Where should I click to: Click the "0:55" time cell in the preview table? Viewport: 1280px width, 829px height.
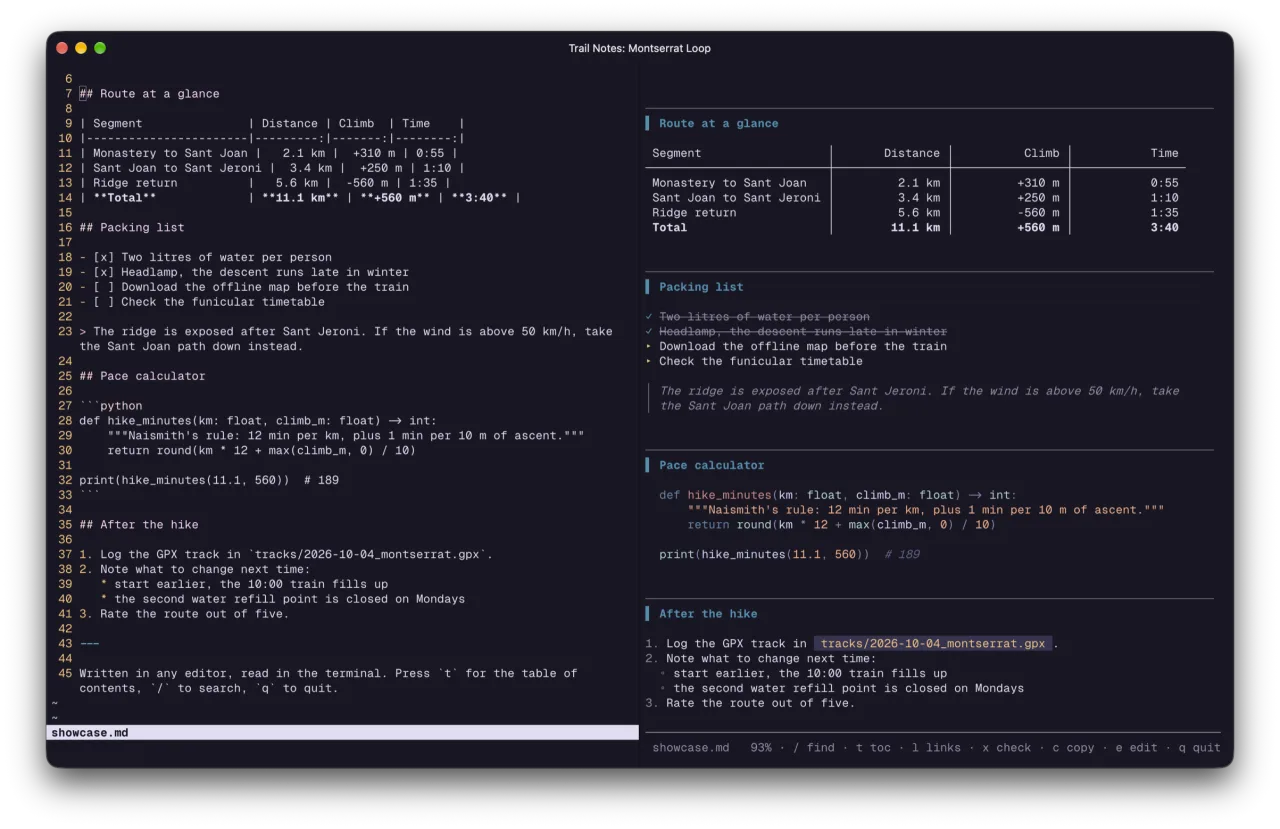[1164, 183]
